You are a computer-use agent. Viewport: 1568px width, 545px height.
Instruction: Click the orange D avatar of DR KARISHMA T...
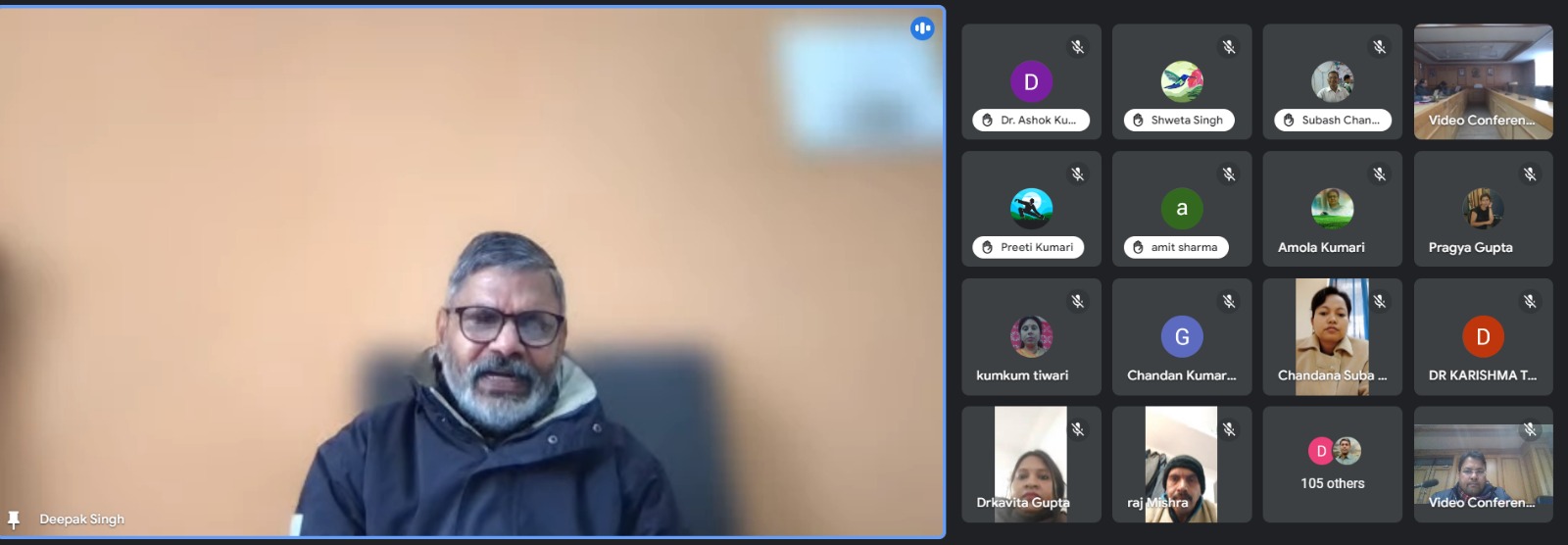[1483, 336]
